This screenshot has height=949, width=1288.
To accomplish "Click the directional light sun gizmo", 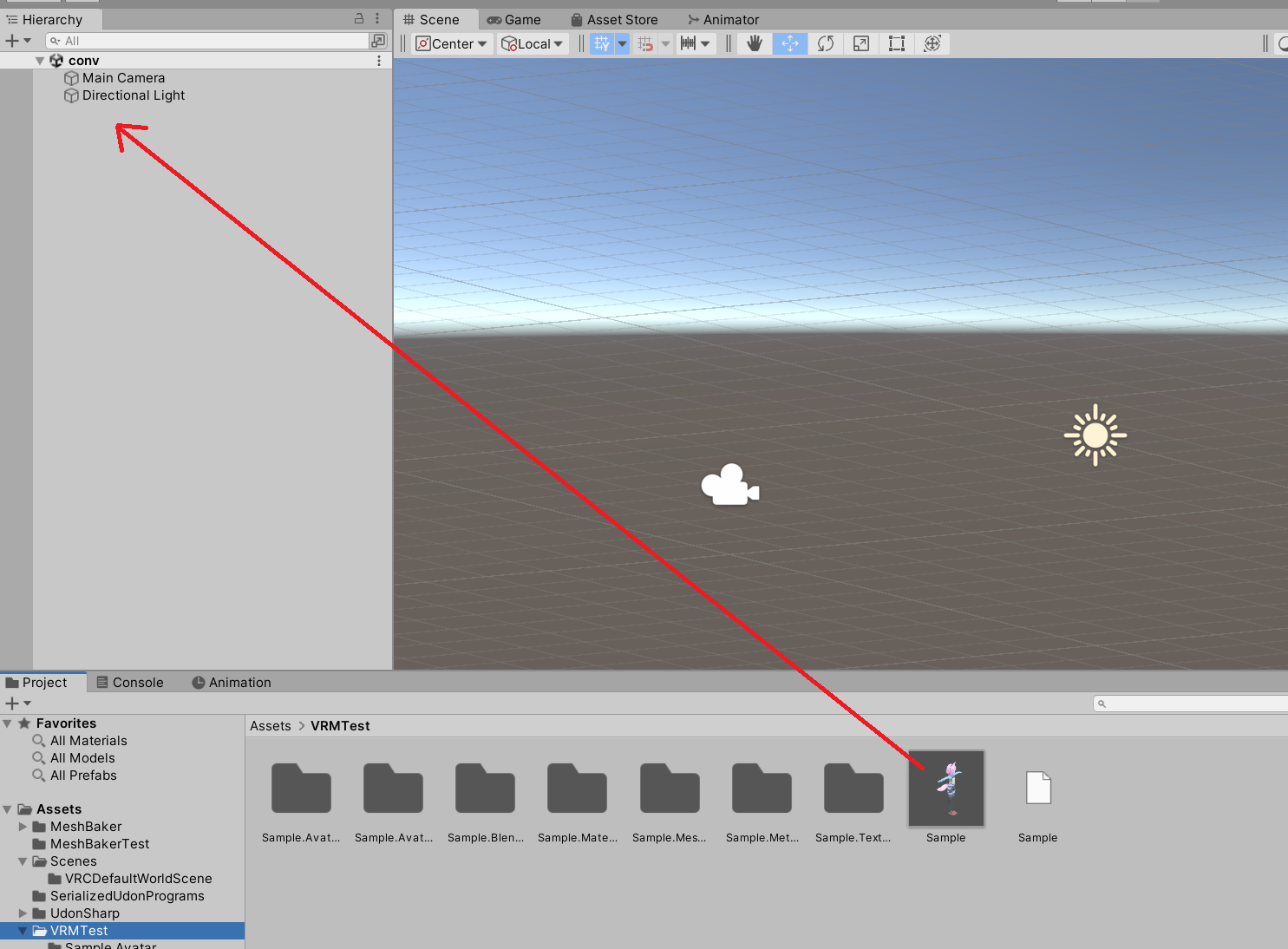I will coord(1095,435).
